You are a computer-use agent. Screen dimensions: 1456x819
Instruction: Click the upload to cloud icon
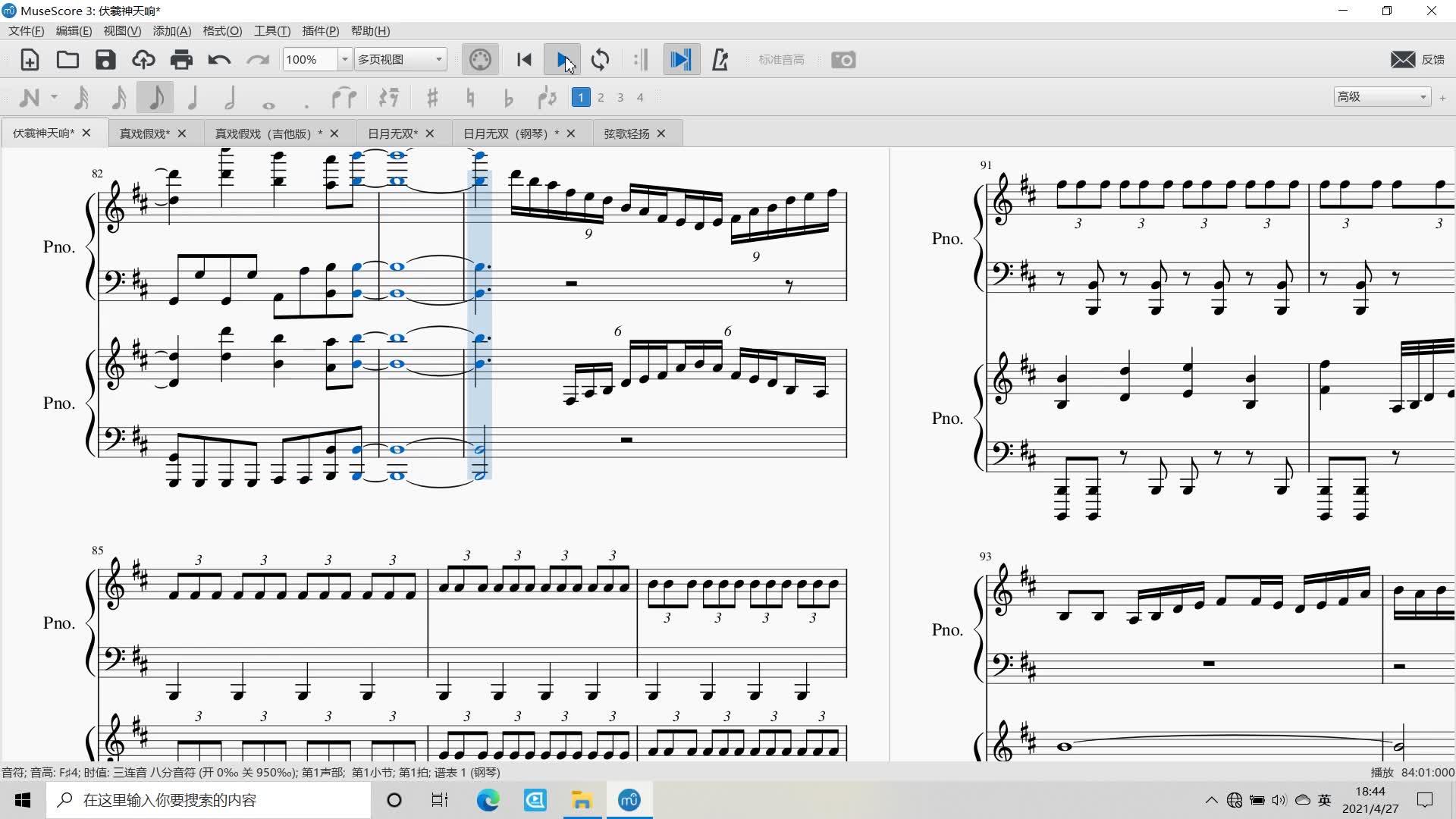[143, 60]
